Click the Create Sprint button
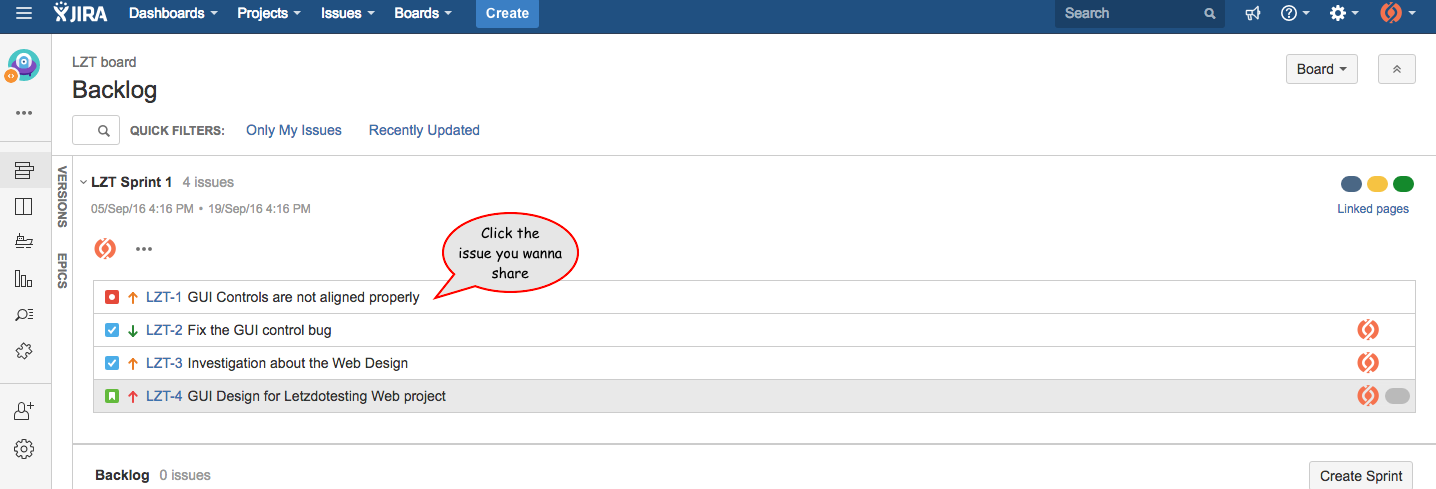Screen dimensions: 1436x489 (x=1361, y=476)
